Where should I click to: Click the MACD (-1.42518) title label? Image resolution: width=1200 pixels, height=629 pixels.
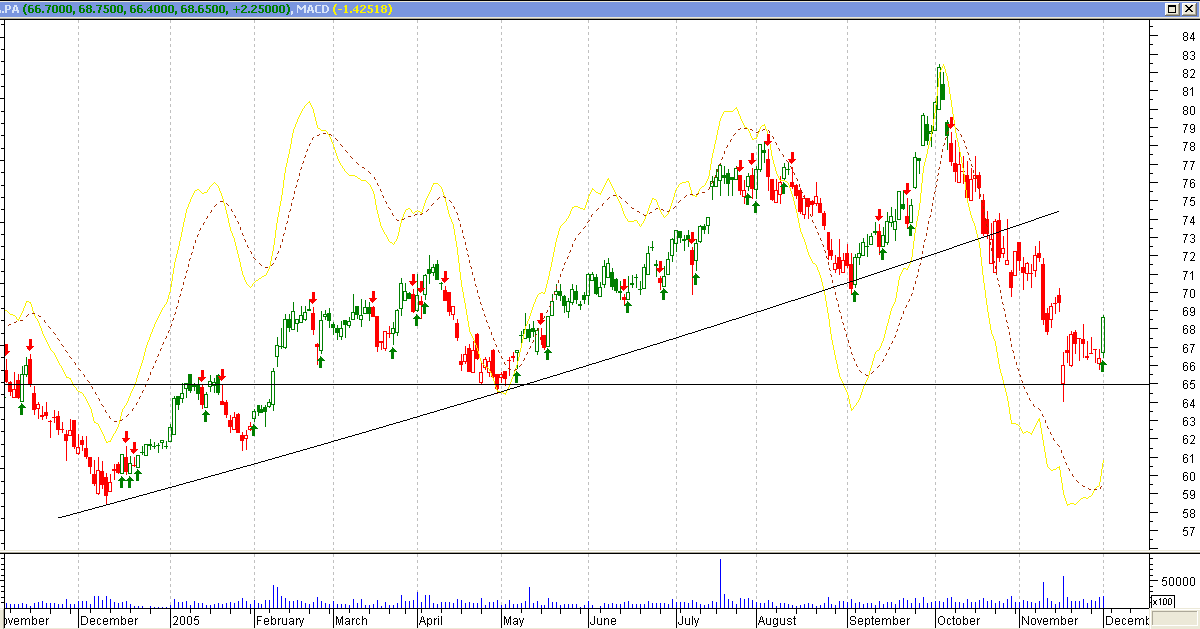(345, 9)
